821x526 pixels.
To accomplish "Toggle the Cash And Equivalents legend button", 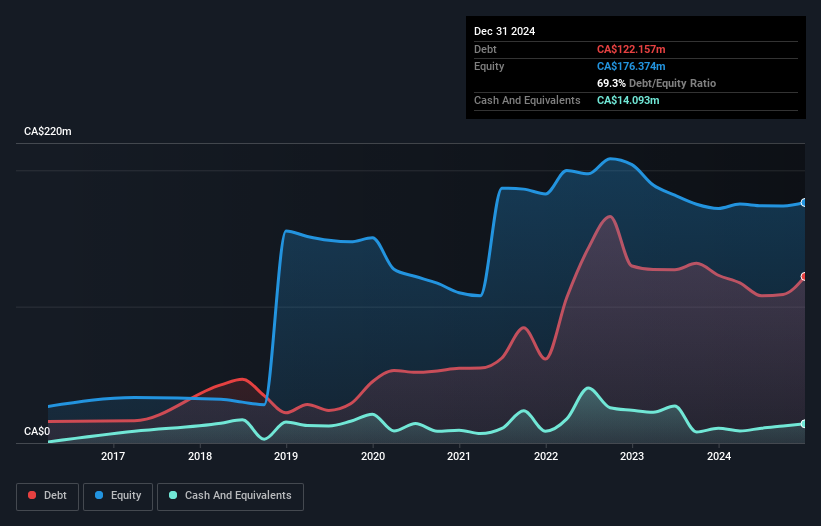I will pyautogui.click(x=230, y=496).
